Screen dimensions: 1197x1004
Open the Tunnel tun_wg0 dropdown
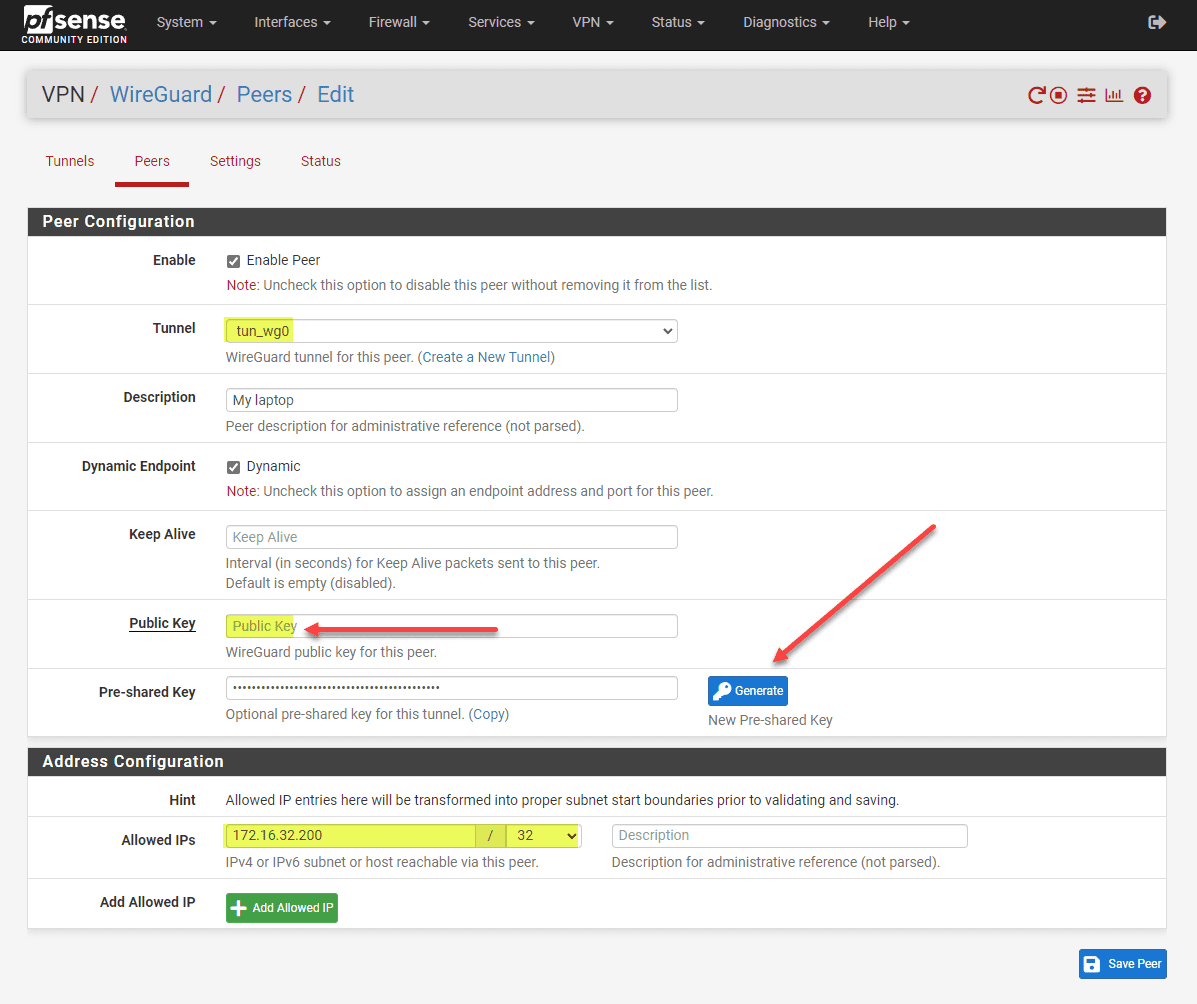[x=451, y=331]
